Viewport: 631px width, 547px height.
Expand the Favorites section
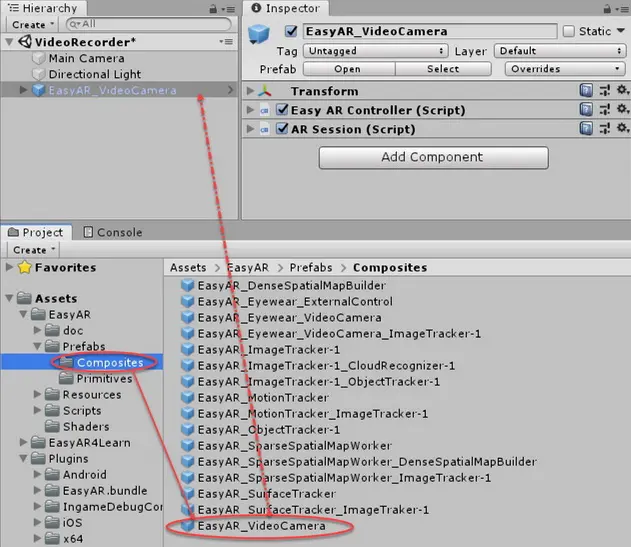point(9,267)
